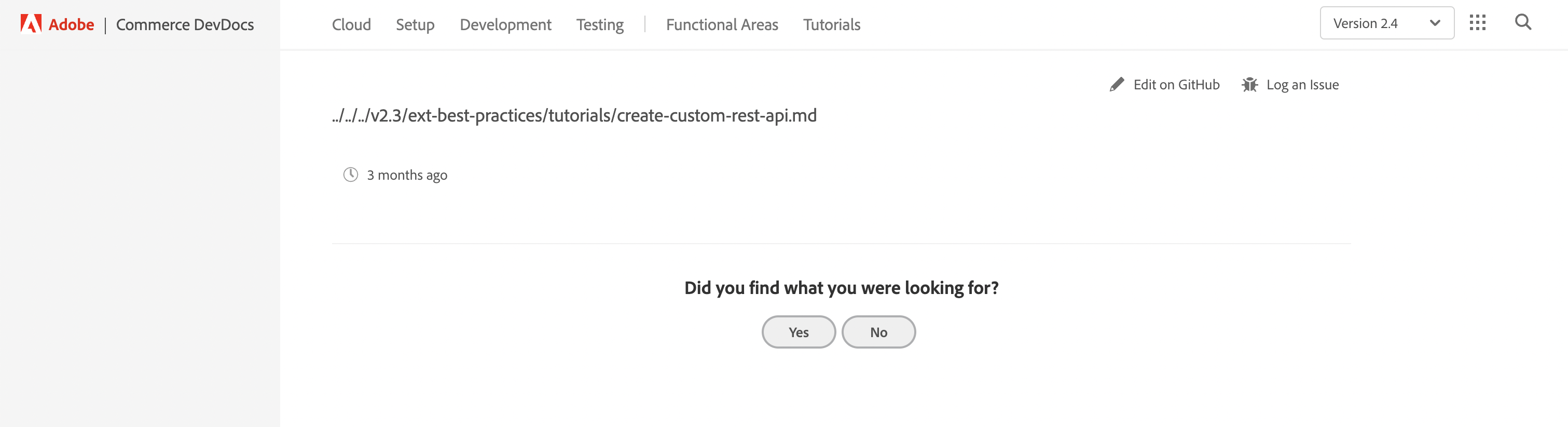Click the No feedback button
The image size is (1568, 427).
click(878, 332)
